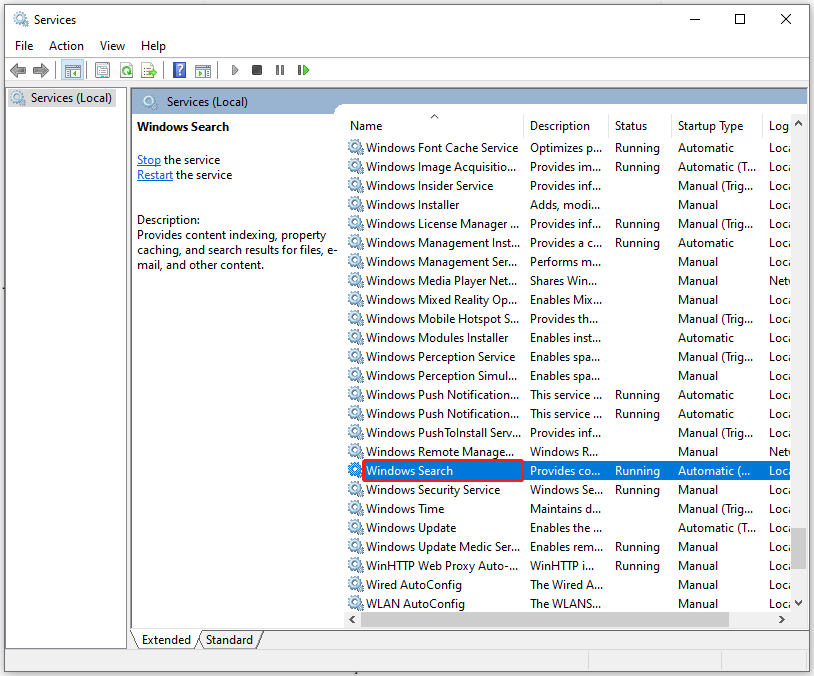Click the Refresh icon in the toolbar
The width and height of the screenshot is (814, 676).
[x=127, y=70]
